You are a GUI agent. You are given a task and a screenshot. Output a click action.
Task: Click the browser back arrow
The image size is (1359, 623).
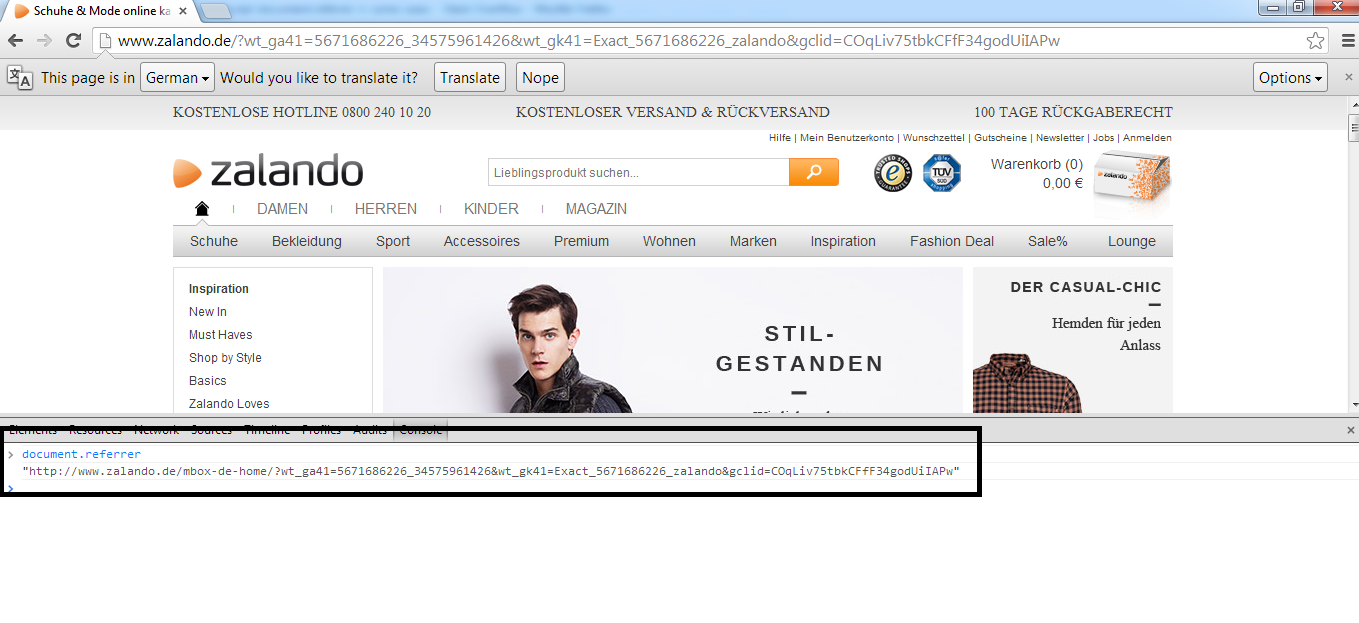16,41
